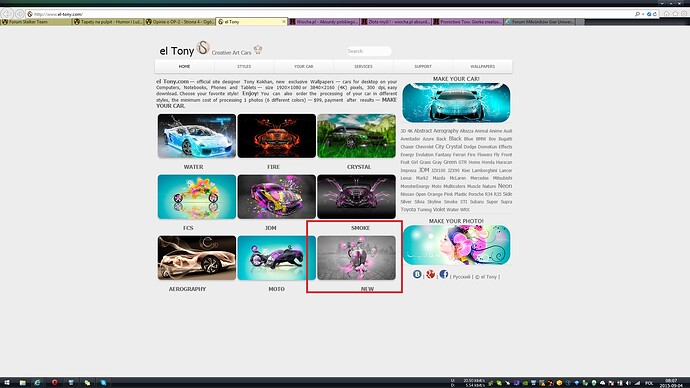690x388 pixels.
Task: Open the VK social icon link
Action: pyautogui.click(x=417, y=274)
